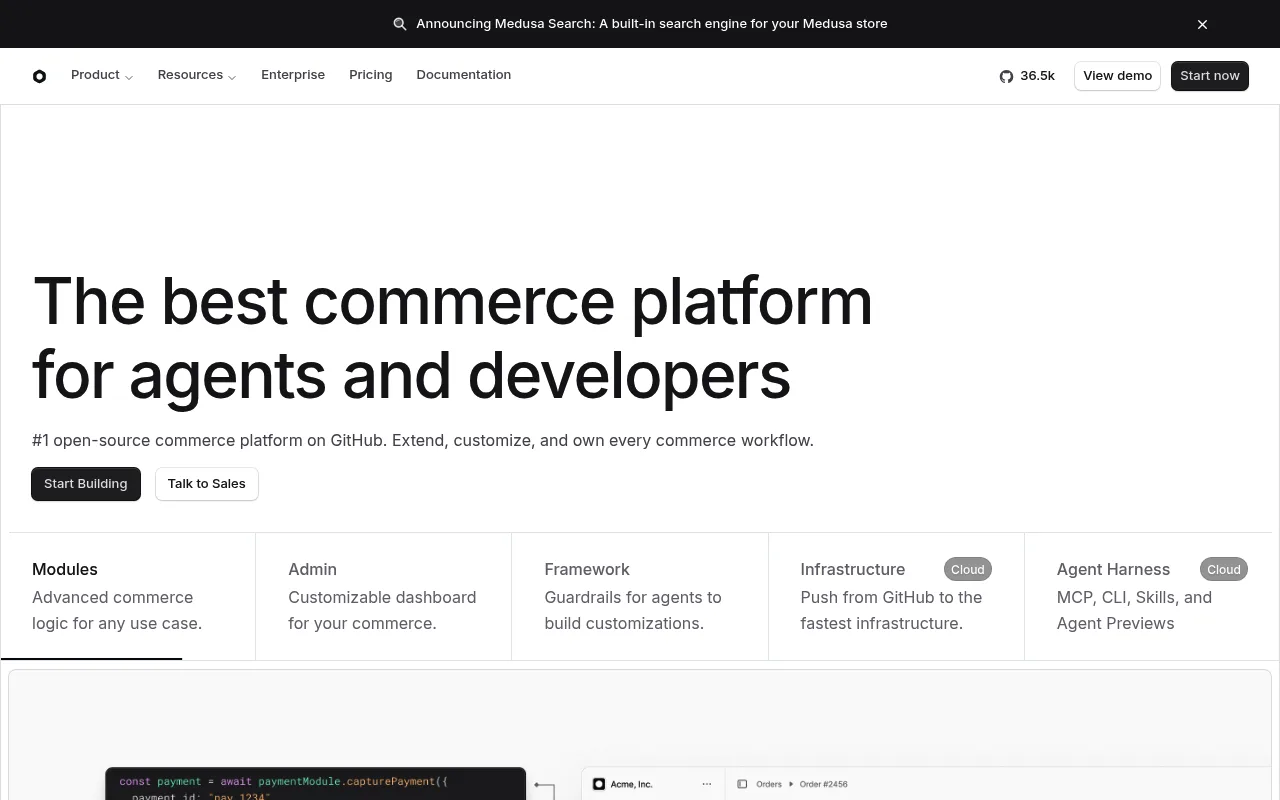Open the three-dots menu beside Acme, Inc.

(x=707, y=784)
